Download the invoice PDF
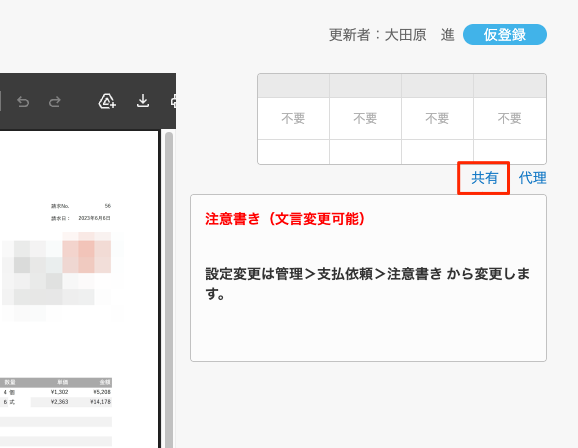 [x=143, y=101]
